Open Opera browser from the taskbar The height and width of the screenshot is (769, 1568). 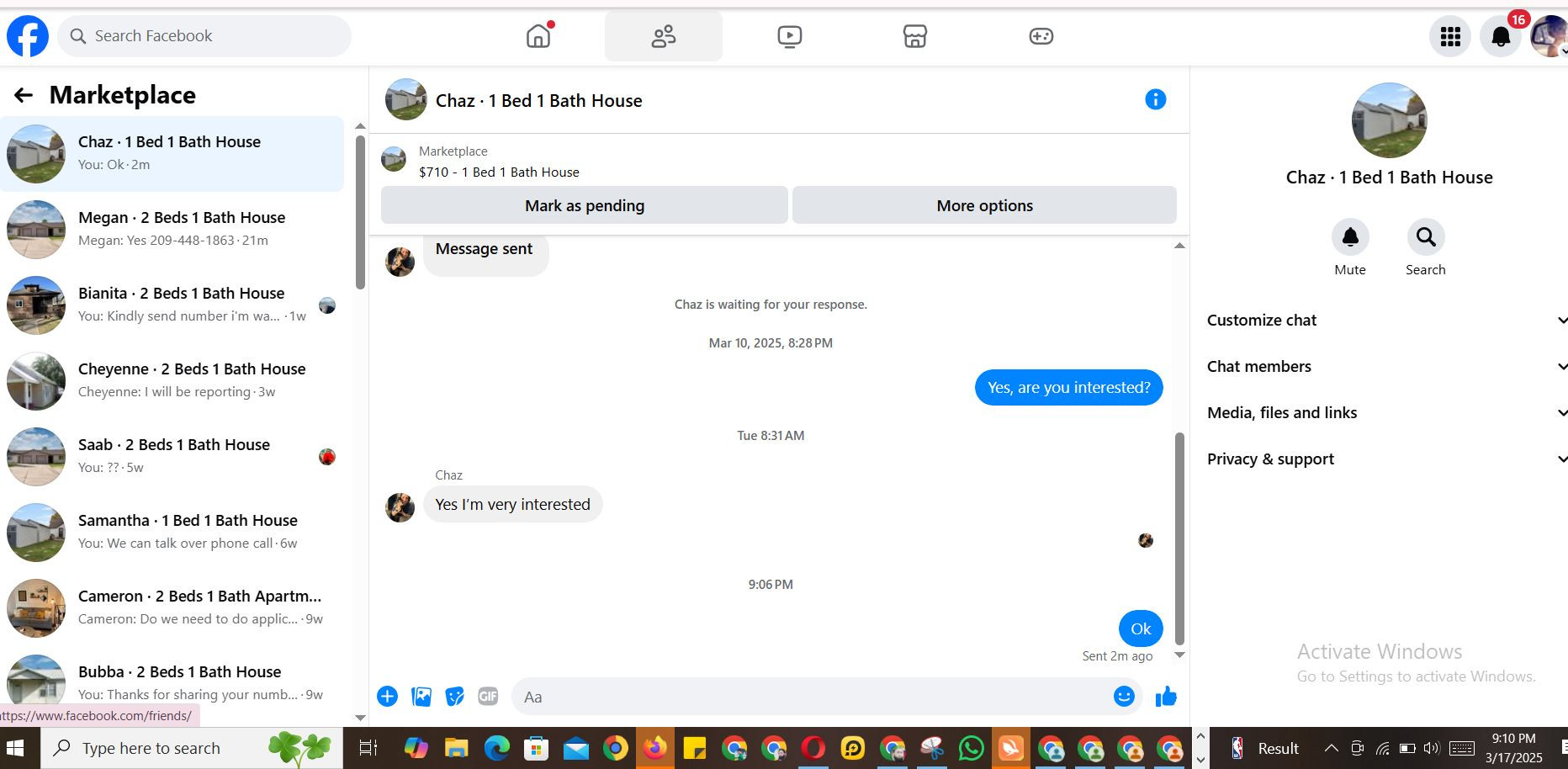pos(813,748)
